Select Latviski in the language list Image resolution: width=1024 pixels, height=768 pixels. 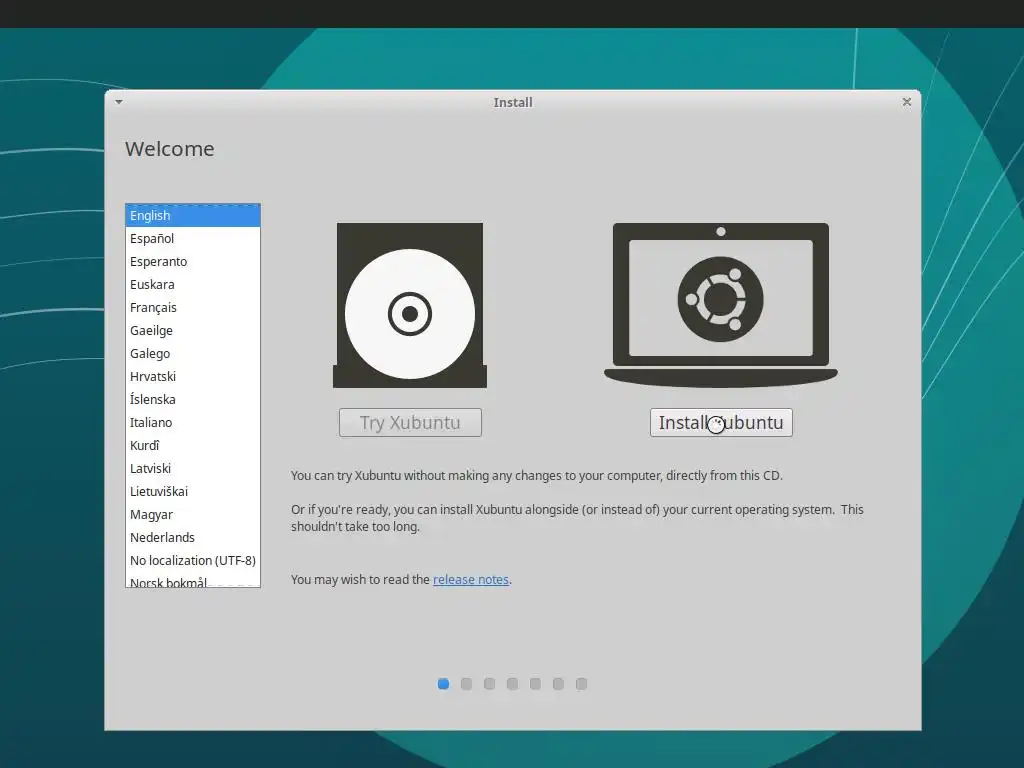tap(193, 468)
